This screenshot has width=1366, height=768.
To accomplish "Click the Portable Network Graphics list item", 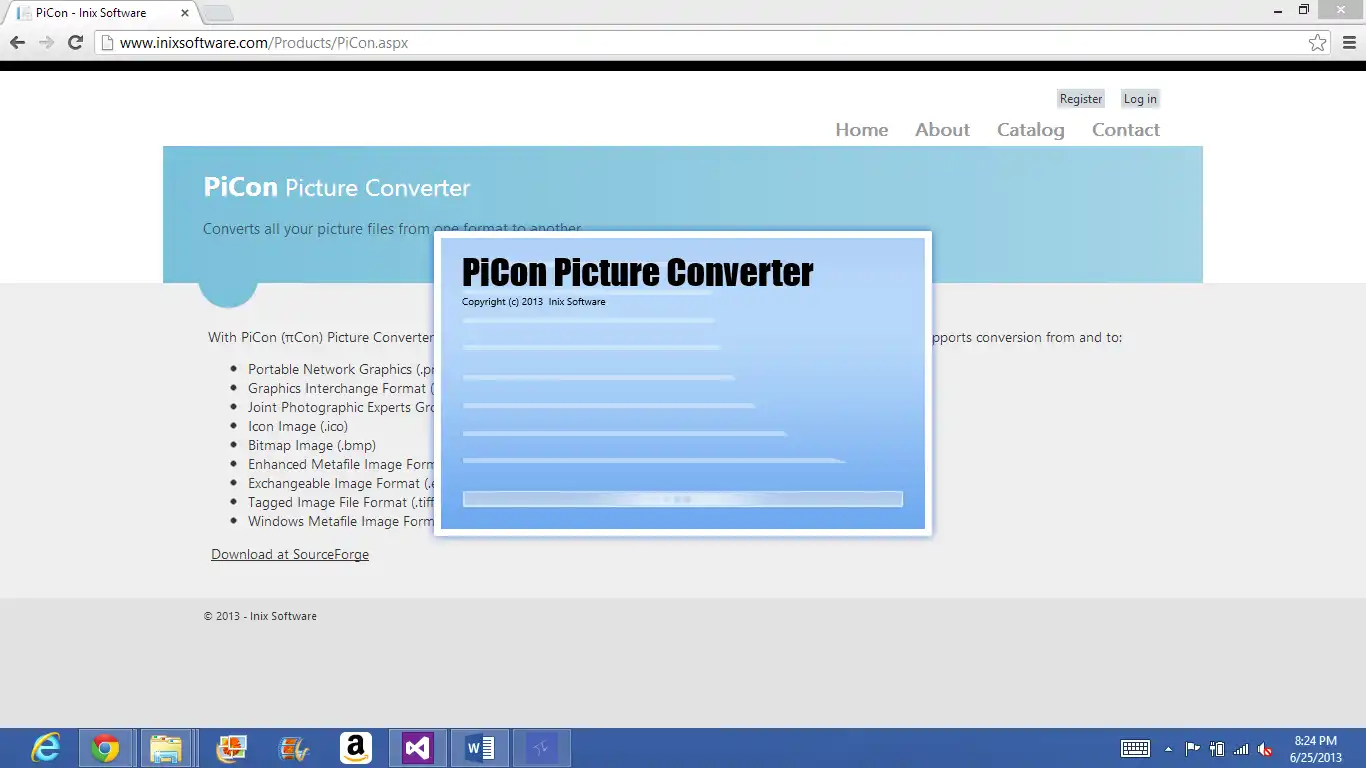I will coord(341,370).
